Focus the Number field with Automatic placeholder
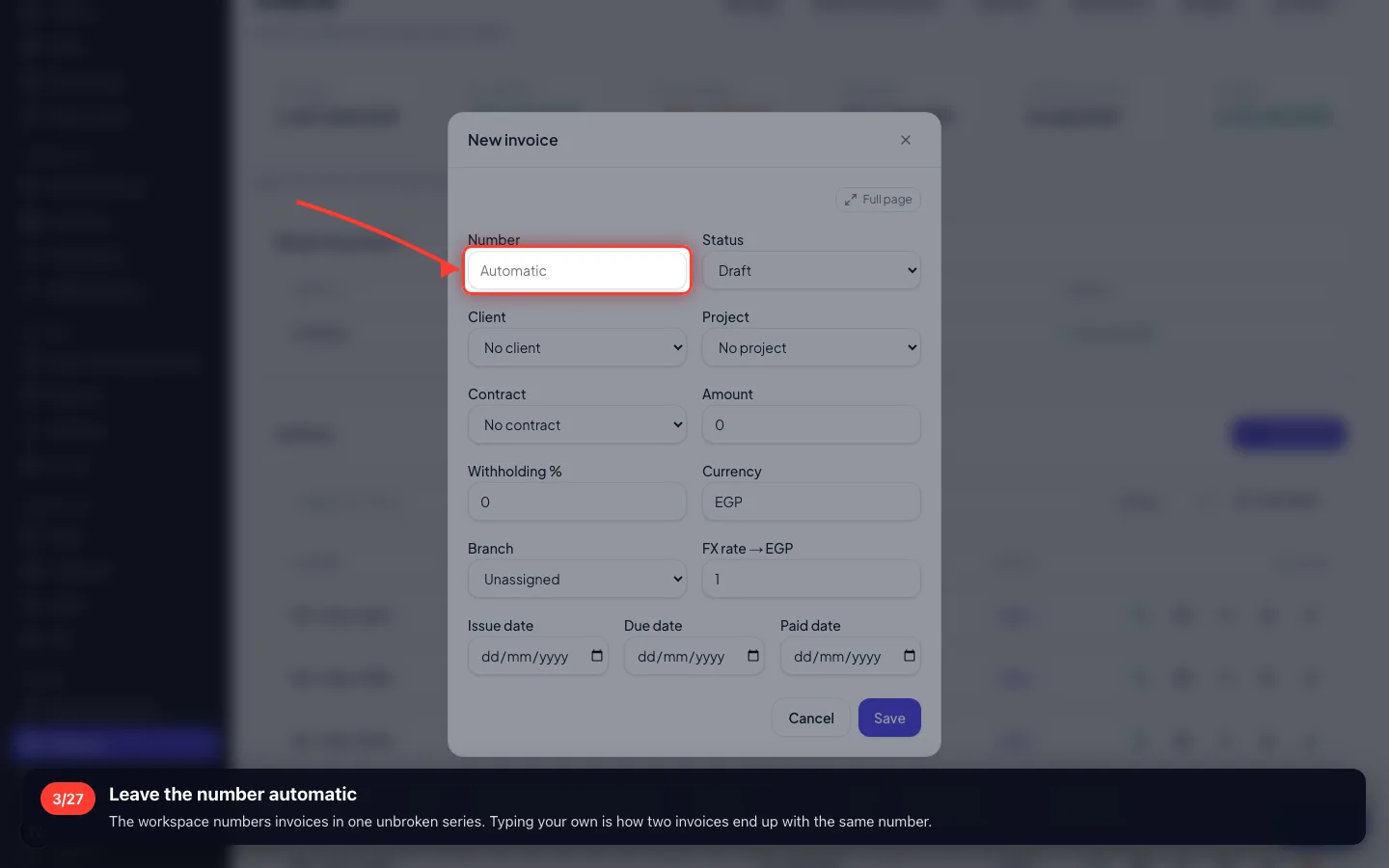 [577, 271]
